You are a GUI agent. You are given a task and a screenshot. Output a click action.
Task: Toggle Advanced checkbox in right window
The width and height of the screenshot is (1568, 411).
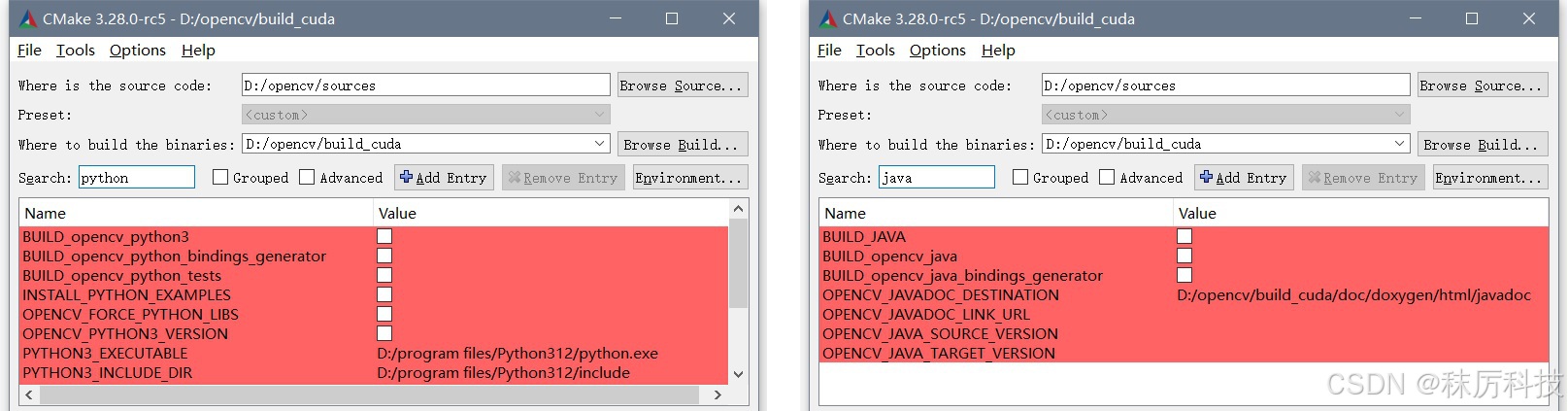pyautogui.click(x=1107, y=177)
